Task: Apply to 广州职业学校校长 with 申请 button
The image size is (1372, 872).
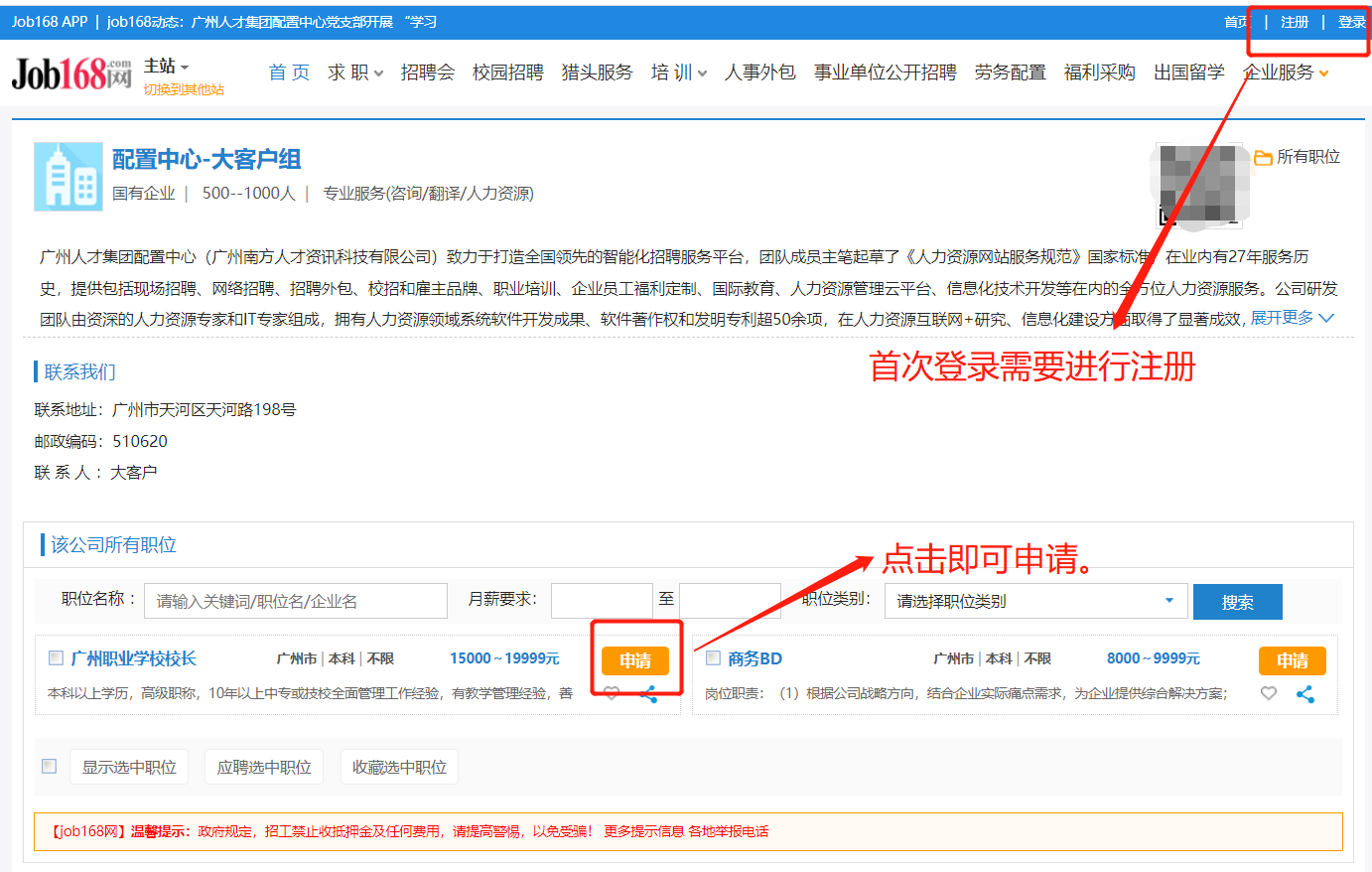Action: click(635, 660)
